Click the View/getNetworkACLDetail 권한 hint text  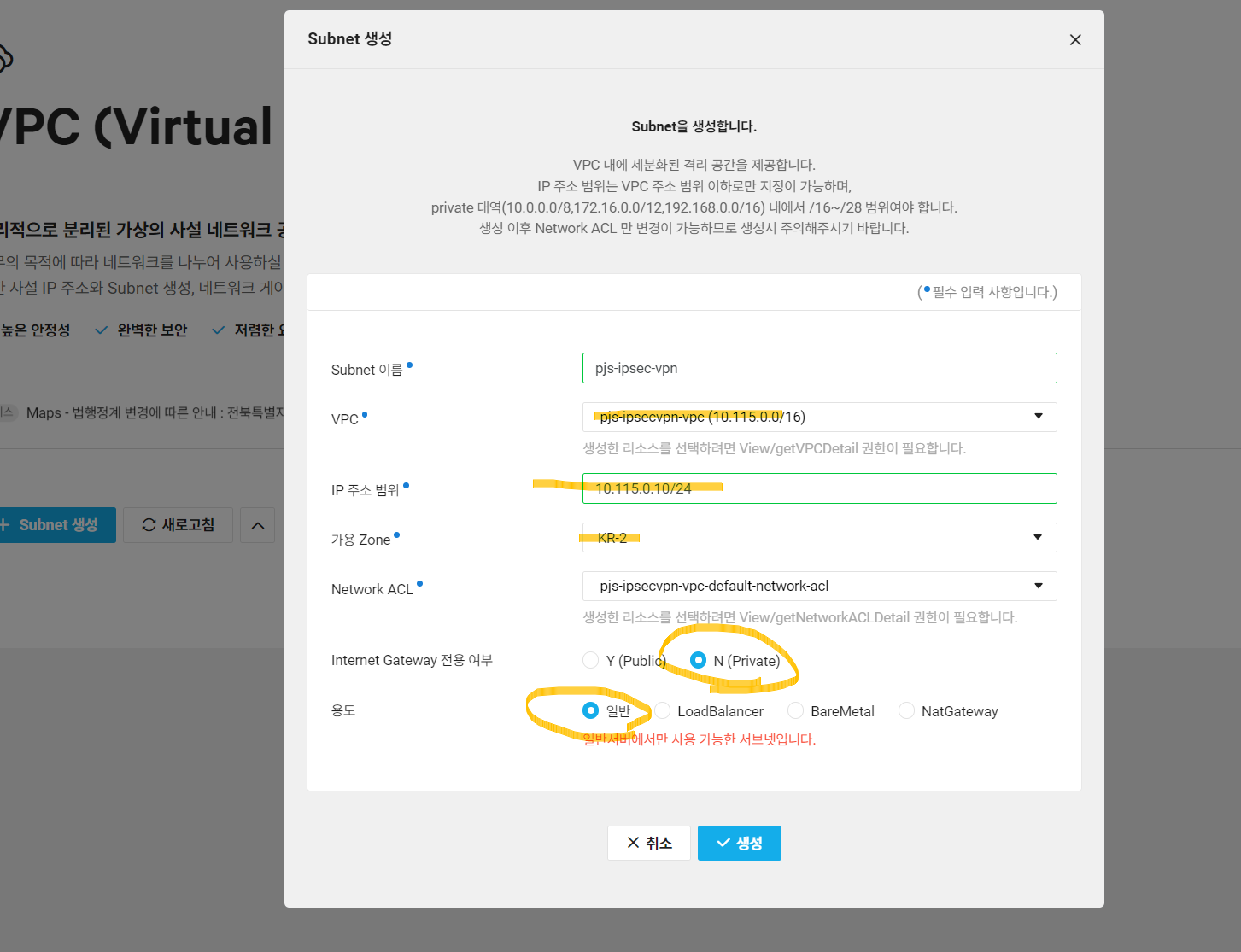pyautogui.click(x=800, y=617)
